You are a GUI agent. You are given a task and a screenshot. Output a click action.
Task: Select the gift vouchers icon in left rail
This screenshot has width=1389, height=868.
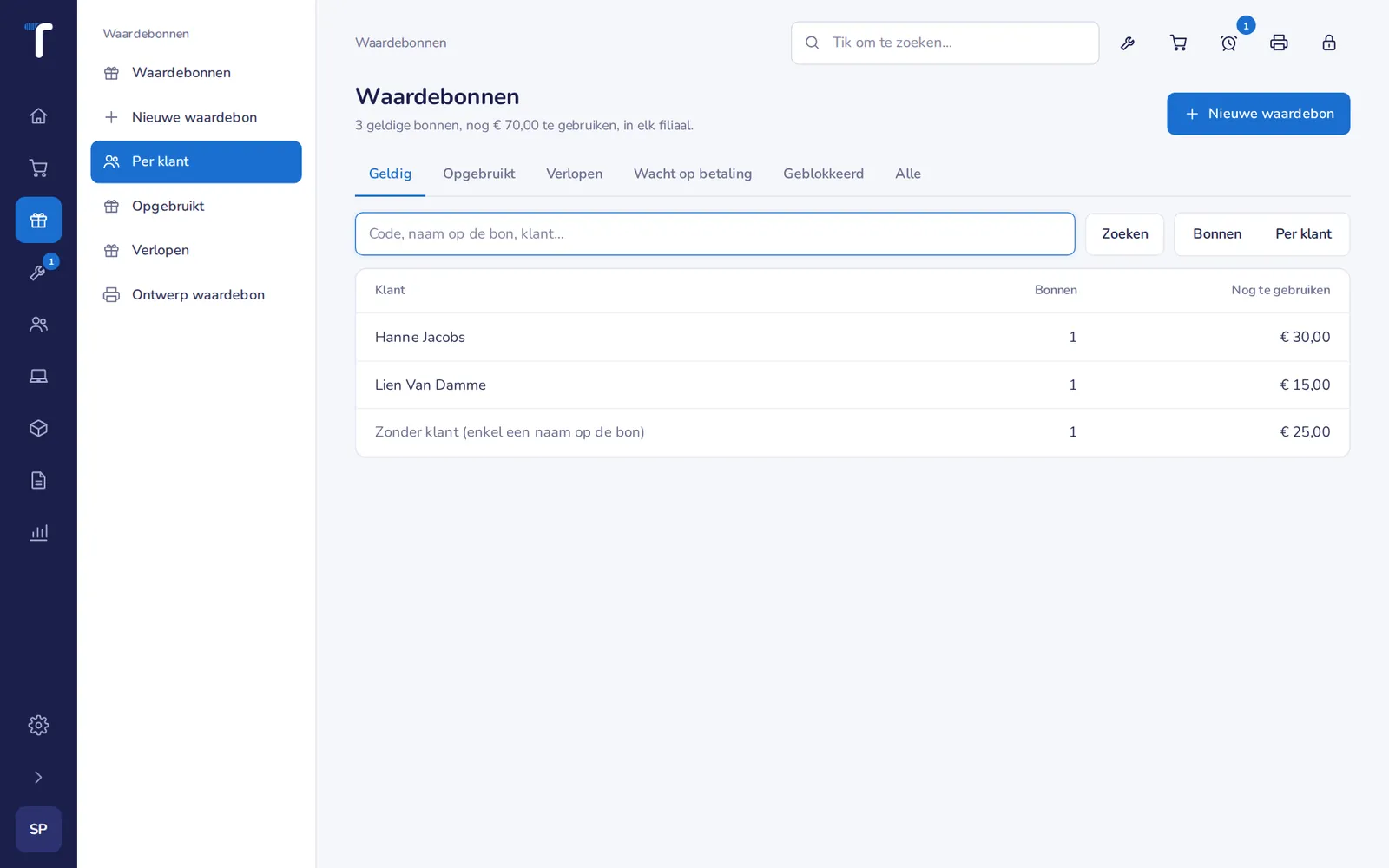(x=38, y=220)
